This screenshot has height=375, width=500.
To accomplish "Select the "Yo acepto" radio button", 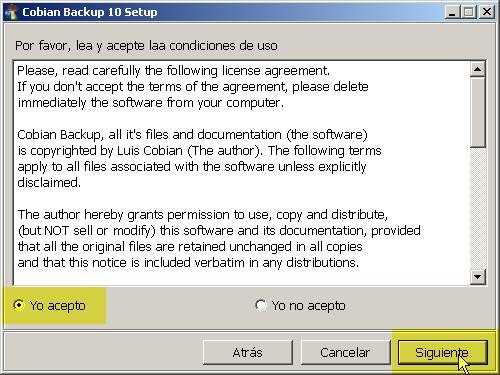I will click(19, 305).
